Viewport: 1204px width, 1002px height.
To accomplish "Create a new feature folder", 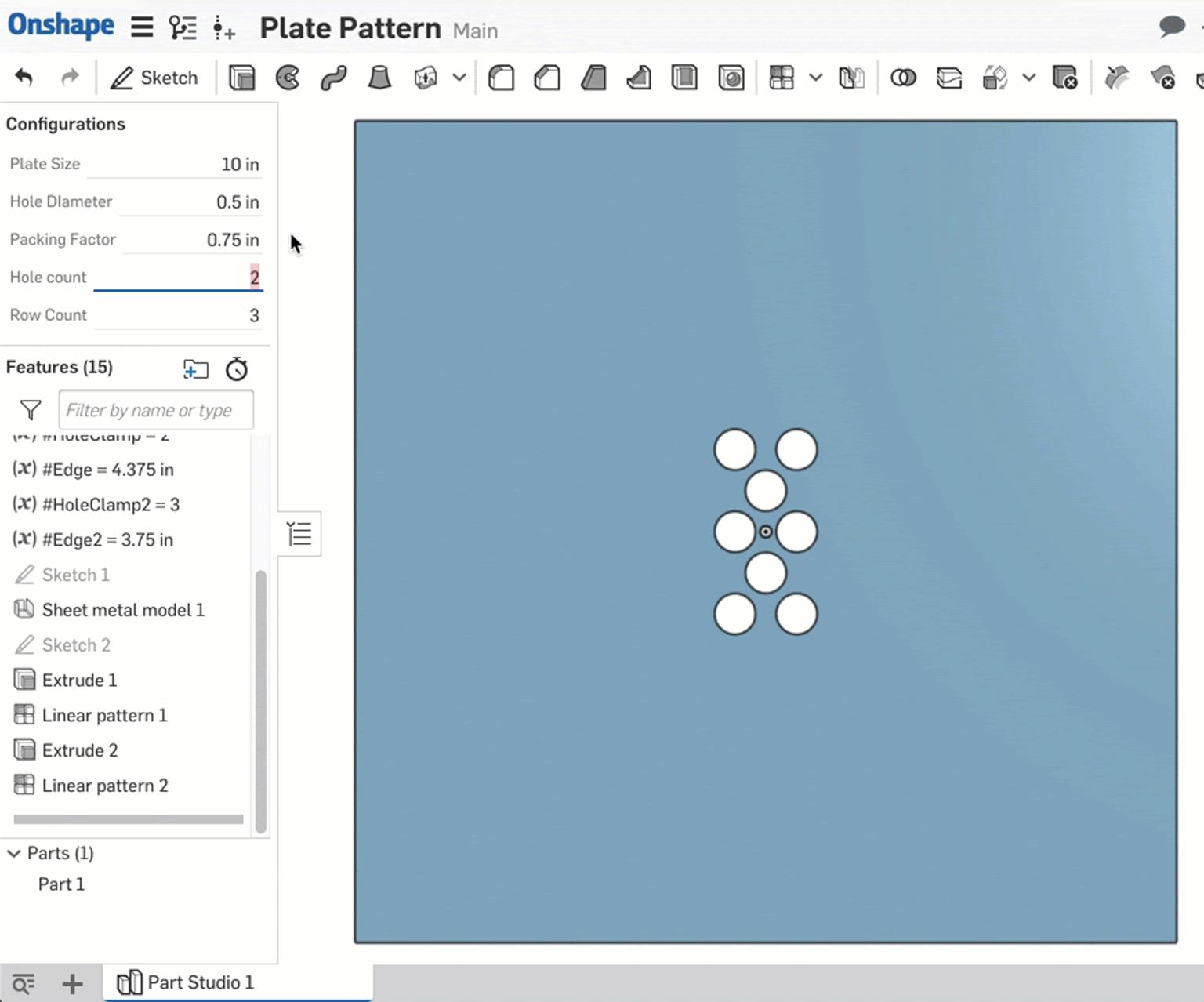I will click(196, 369).
